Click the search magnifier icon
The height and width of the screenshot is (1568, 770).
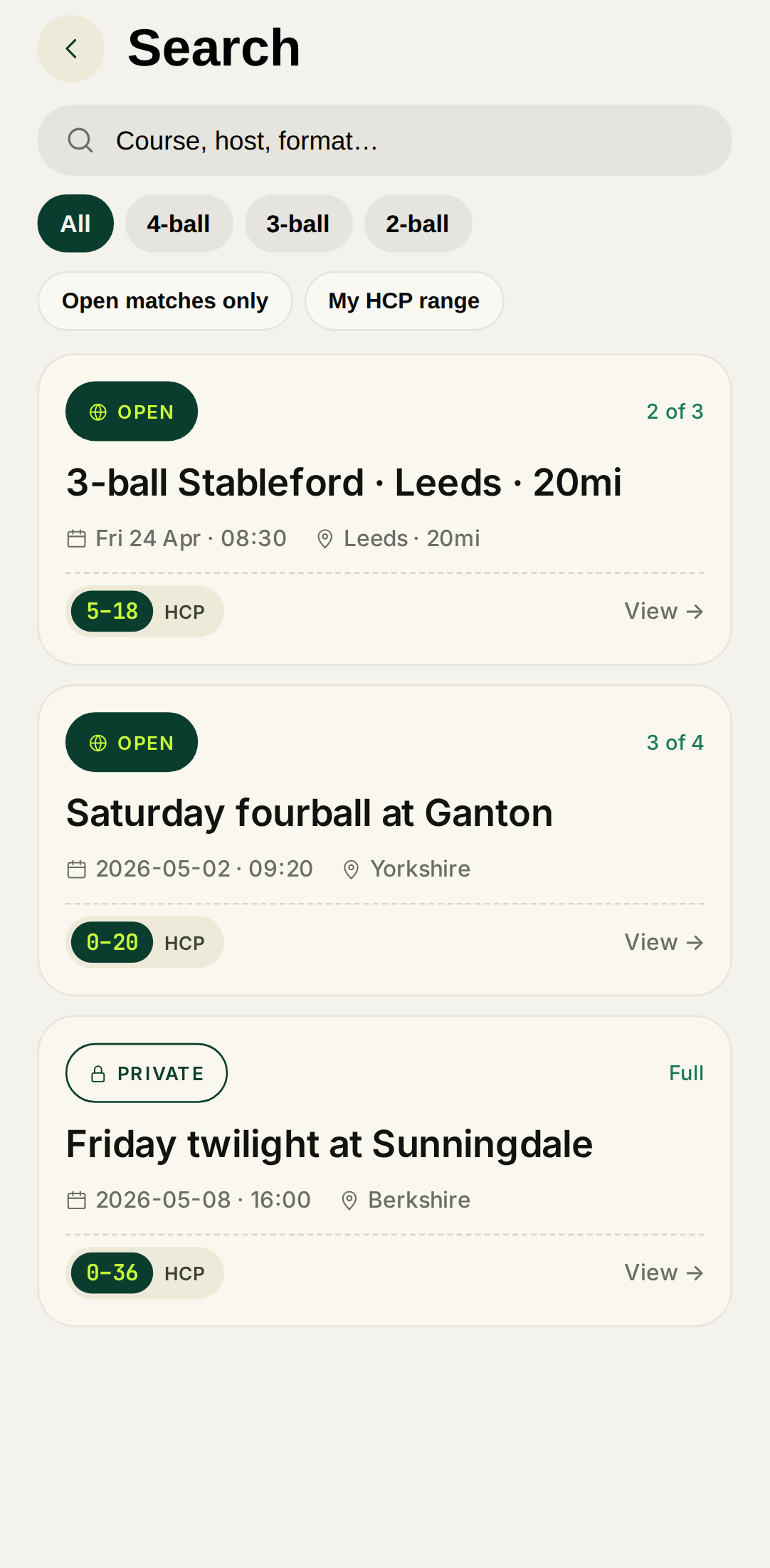pyautogui.click(x=80, y=140)
